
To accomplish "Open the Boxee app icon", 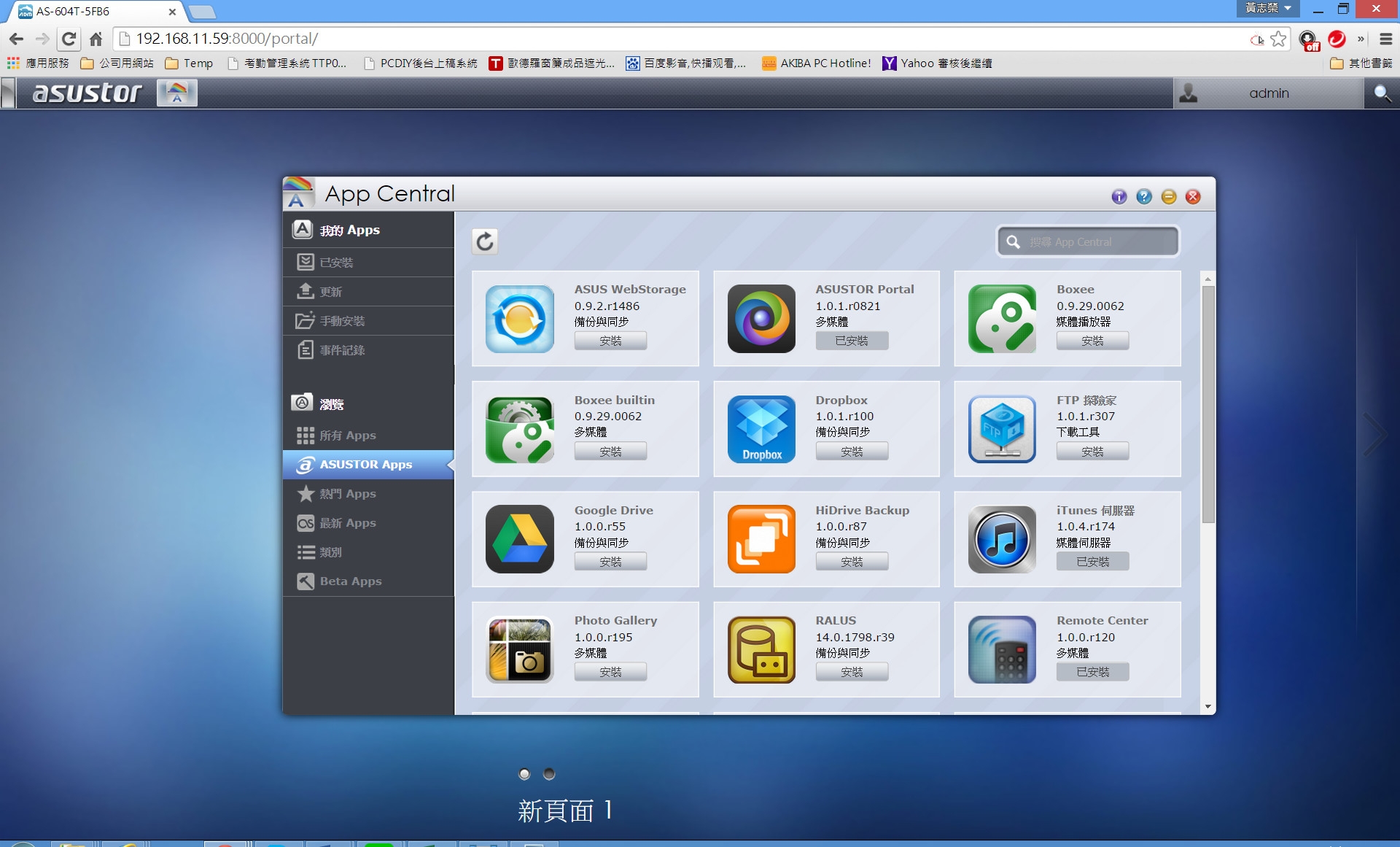I will pos(1002,320).
